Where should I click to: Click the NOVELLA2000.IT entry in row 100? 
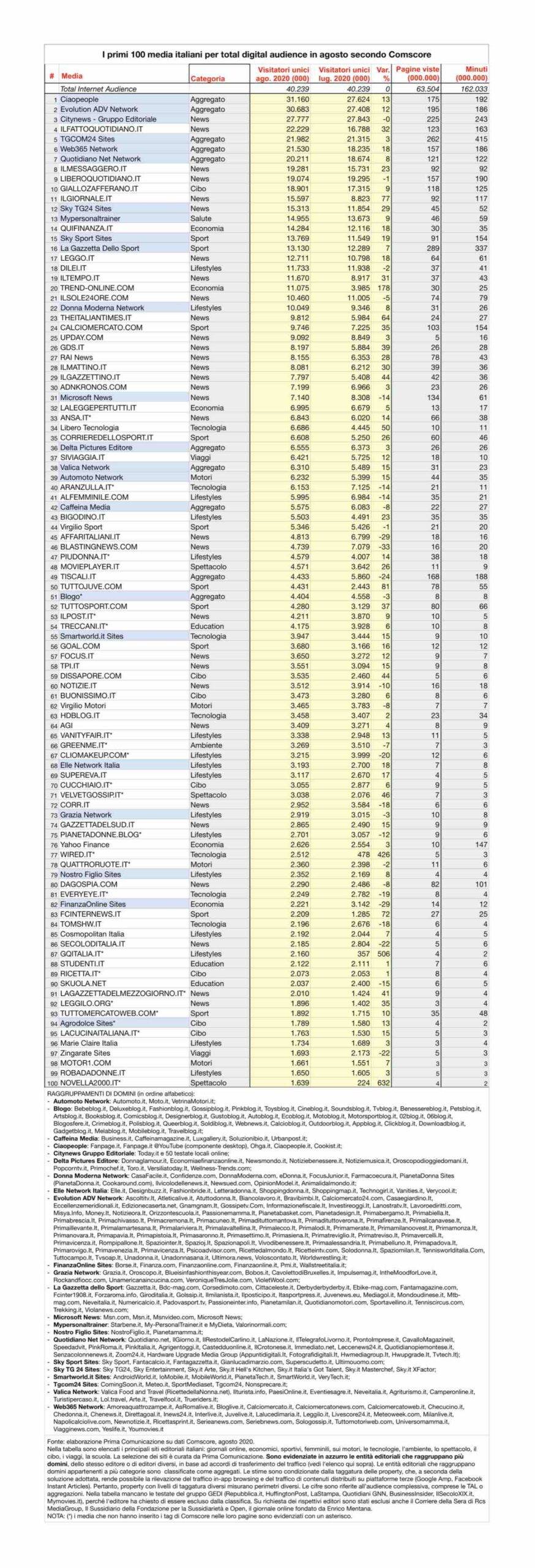(90, 1083)
